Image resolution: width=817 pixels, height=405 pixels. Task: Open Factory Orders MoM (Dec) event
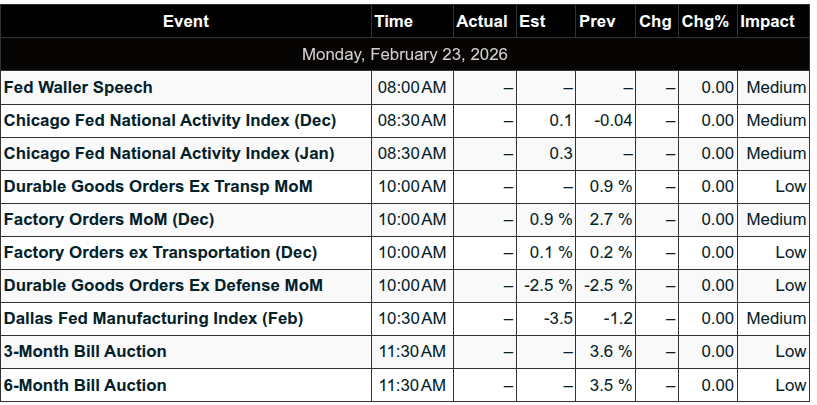pos(109,219)
